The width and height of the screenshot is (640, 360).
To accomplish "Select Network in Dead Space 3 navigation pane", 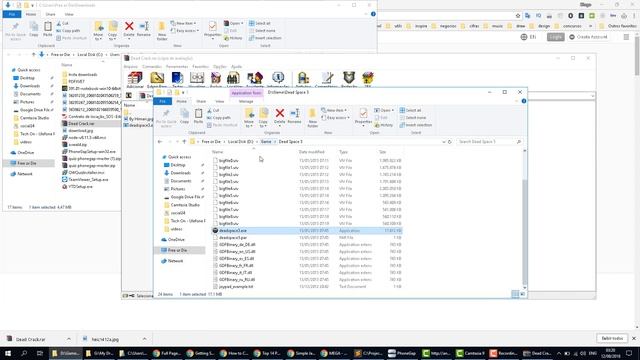I will (x=175, y=261).
